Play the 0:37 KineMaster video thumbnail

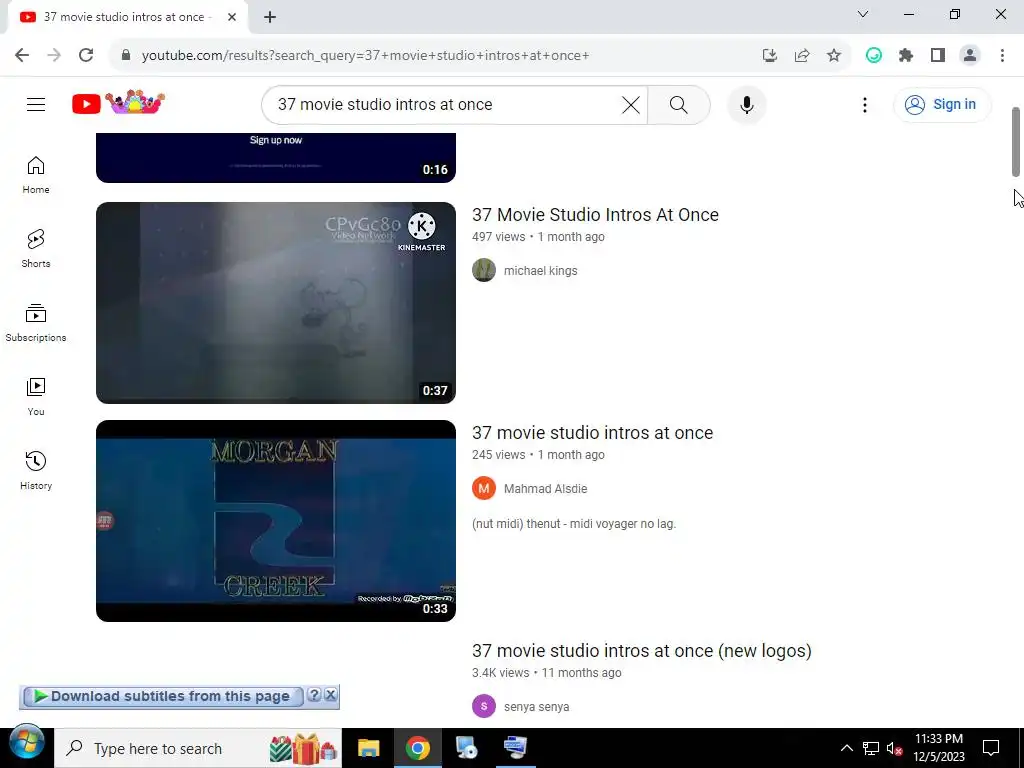tap(276, 302)
